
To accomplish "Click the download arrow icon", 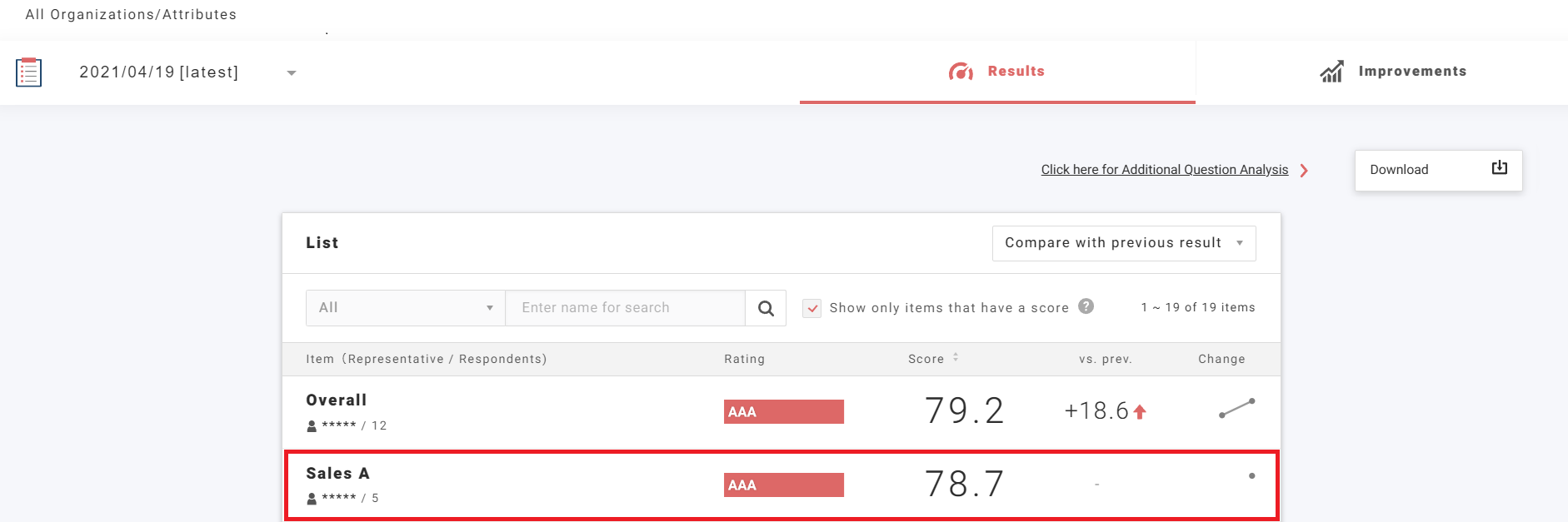I will click(x=1499, y=168).
